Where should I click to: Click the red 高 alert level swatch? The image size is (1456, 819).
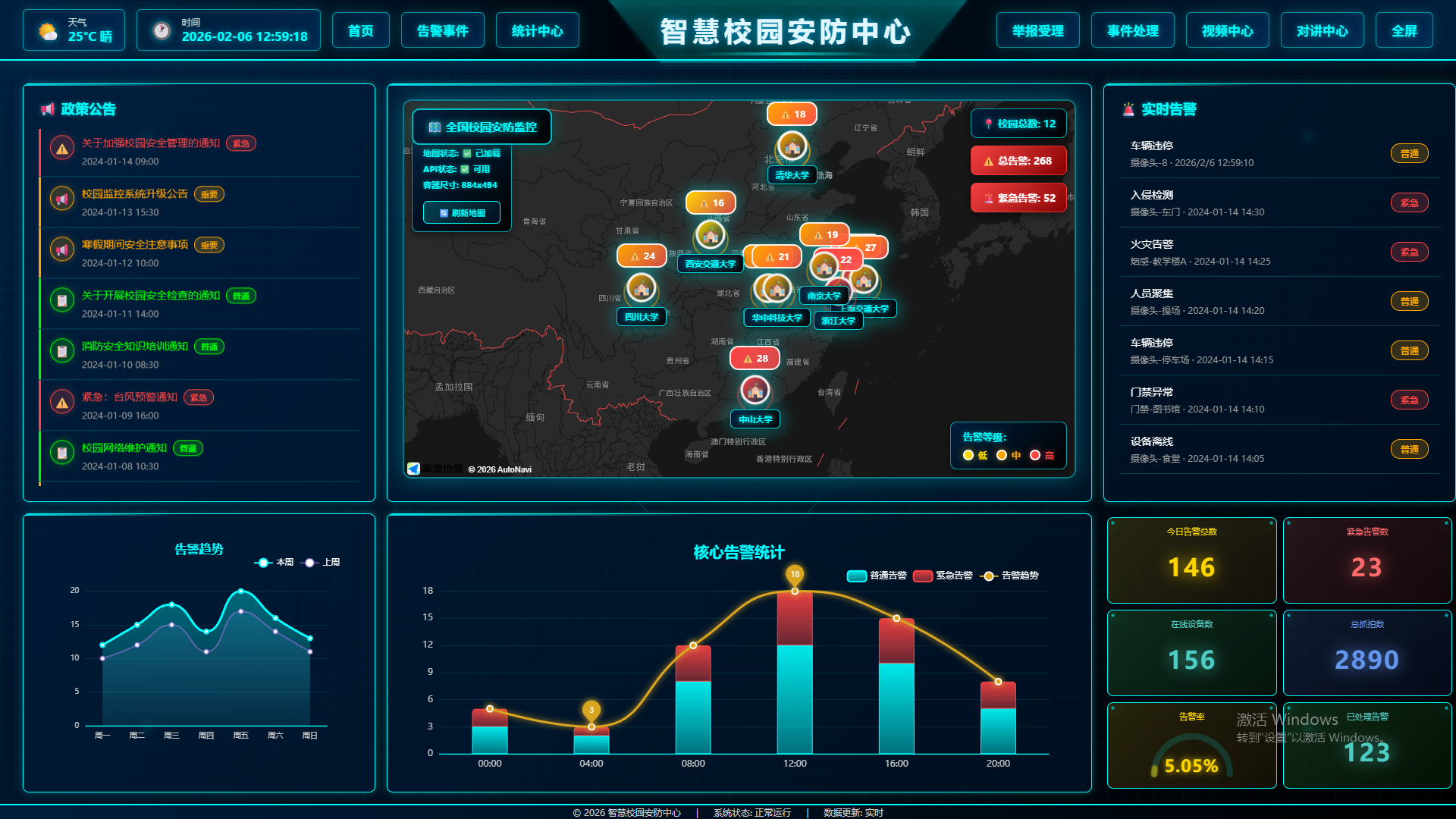(1035, 455)
